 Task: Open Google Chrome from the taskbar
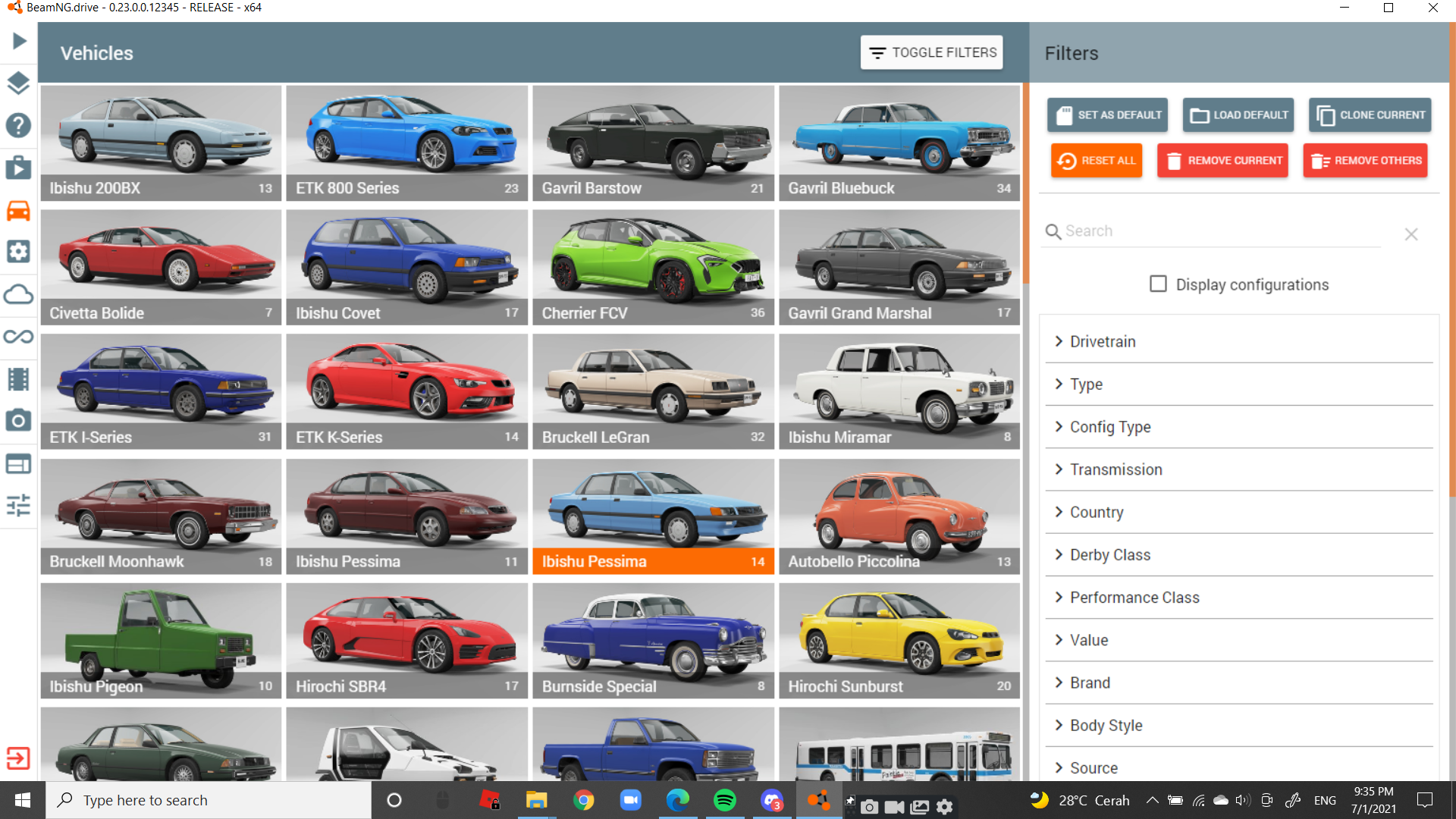(584, 800)
